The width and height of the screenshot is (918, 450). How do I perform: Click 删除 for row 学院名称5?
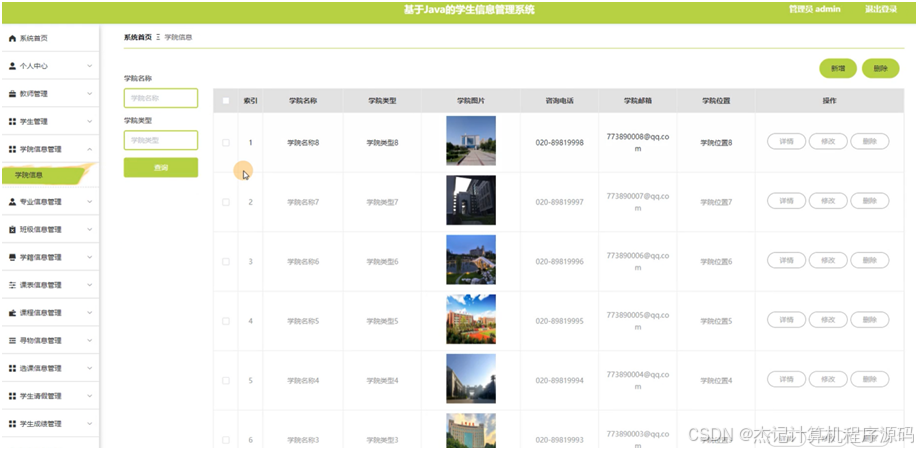tap(869, 320)
